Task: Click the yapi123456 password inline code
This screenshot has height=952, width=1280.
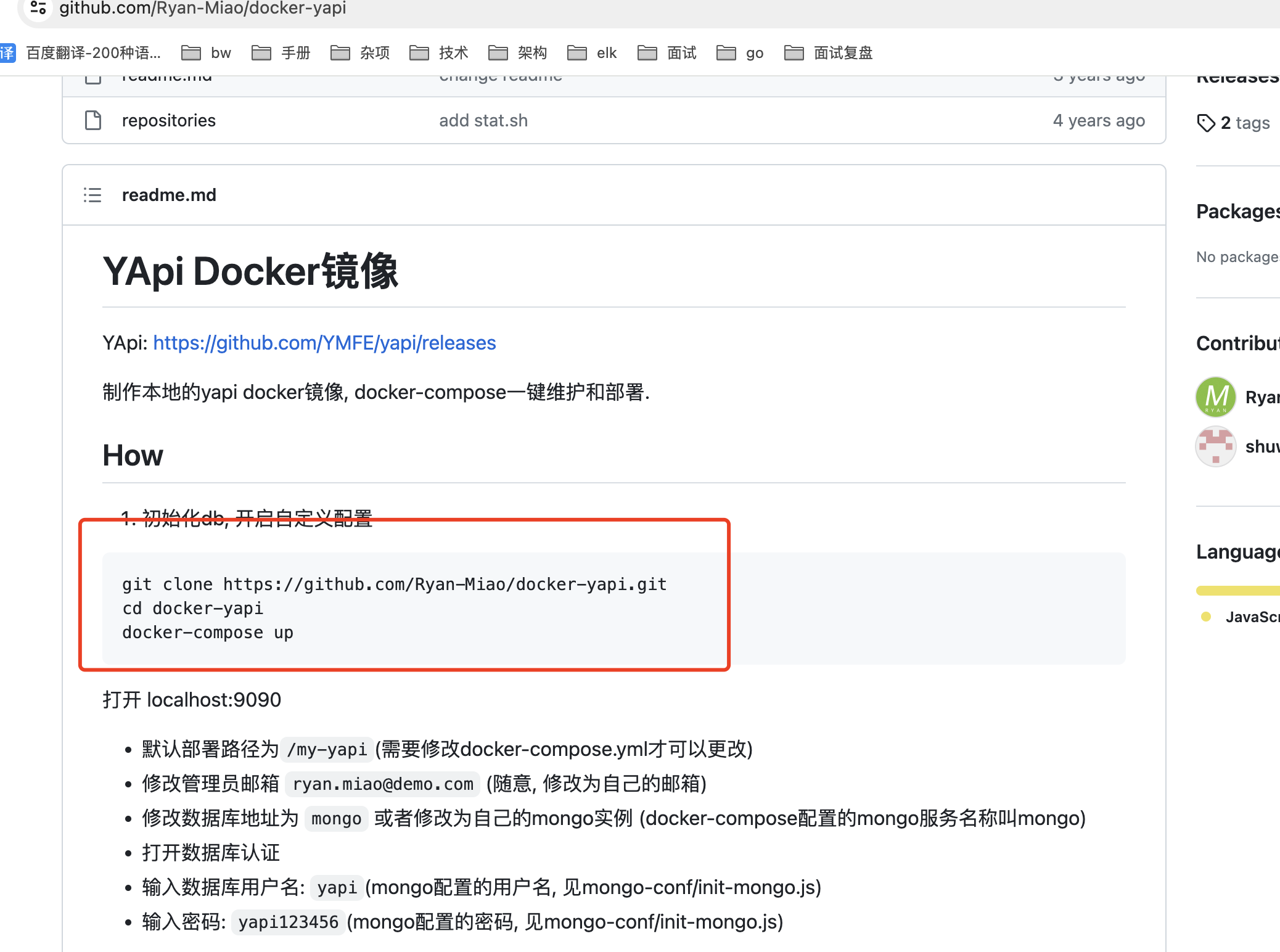Action: (289, 922)
